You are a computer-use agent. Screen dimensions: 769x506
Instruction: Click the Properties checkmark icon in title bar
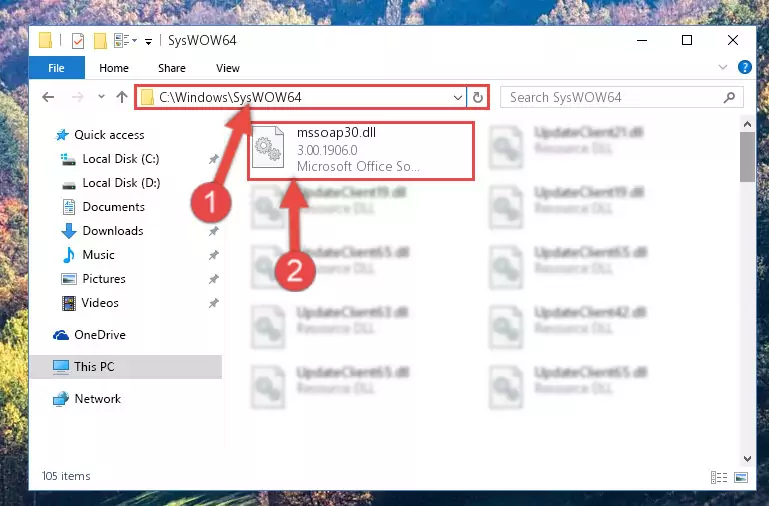[x=77, y=41]
